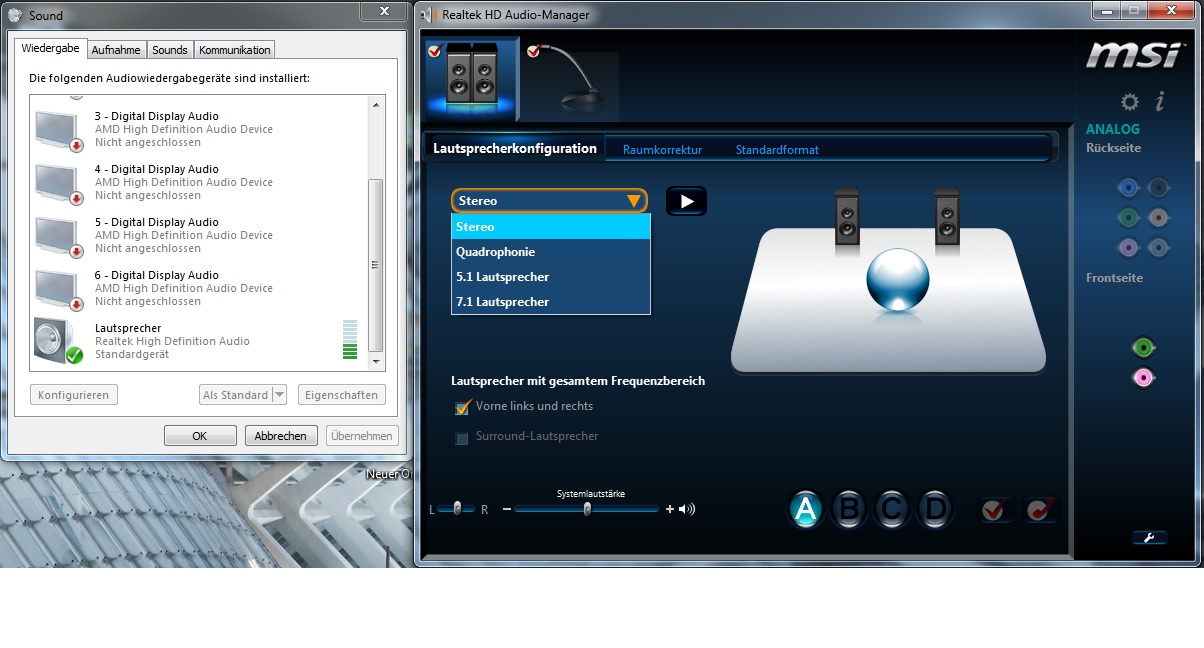Screen dimensions: 1204x648
Task: Click Abbrechen in the Sound dialog
Action: tap(281, 436)
